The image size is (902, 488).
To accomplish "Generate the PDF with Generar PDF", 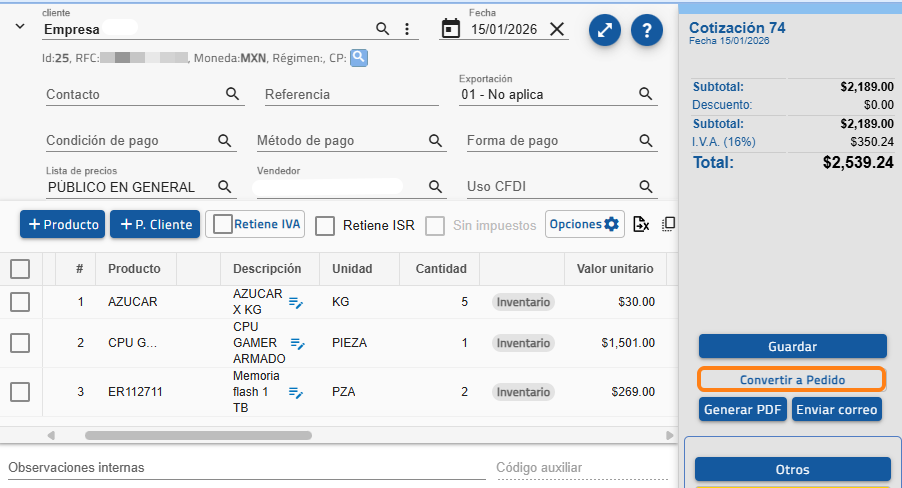I will point(742,410).
